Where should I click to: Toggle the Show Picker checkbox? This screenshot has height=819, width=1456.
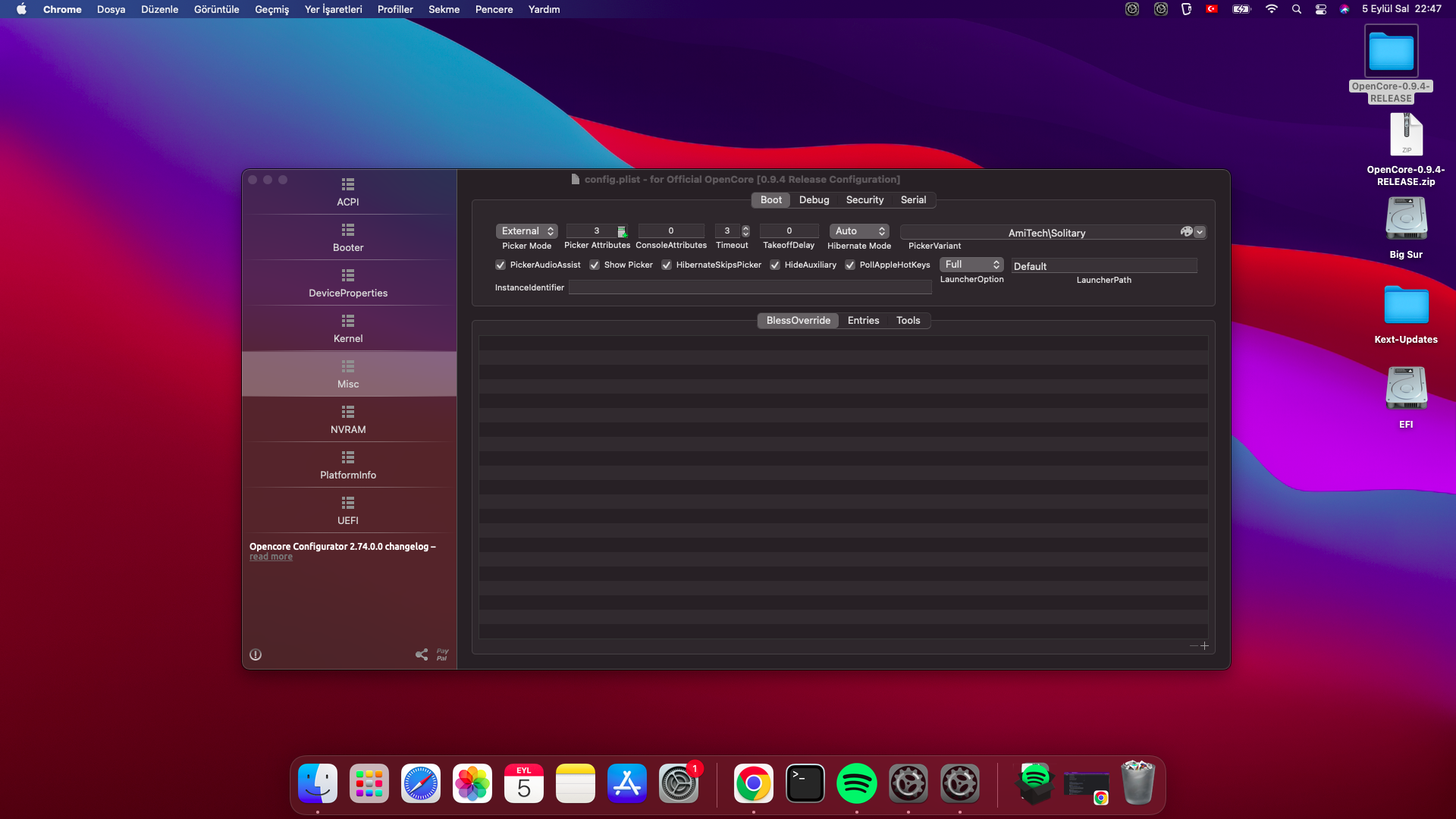(x=595, y=265)
